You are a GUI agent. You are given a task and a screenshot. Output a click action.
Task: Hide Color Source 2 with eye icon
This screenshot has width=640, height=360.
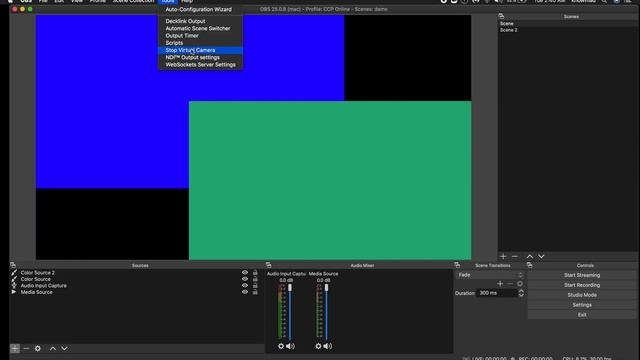click(x=245, y=273)
